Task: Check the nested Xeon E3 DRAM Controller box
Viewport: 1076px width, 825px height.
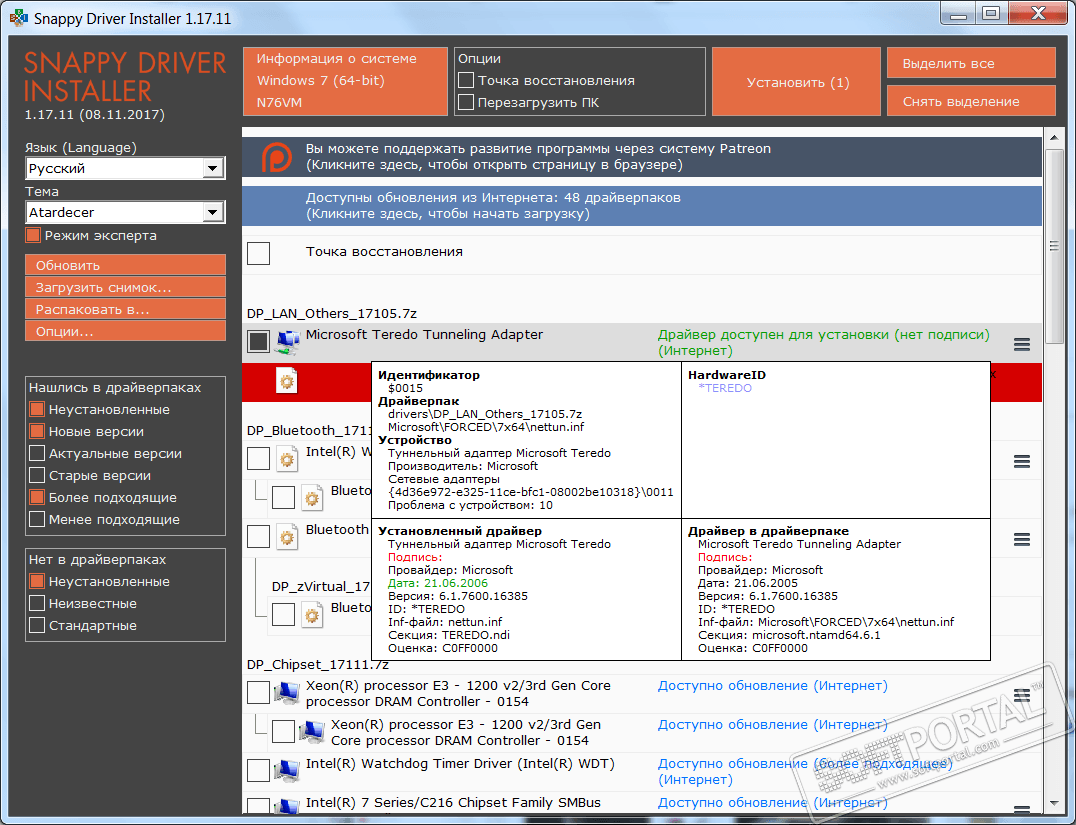Action: coord(283,732)
